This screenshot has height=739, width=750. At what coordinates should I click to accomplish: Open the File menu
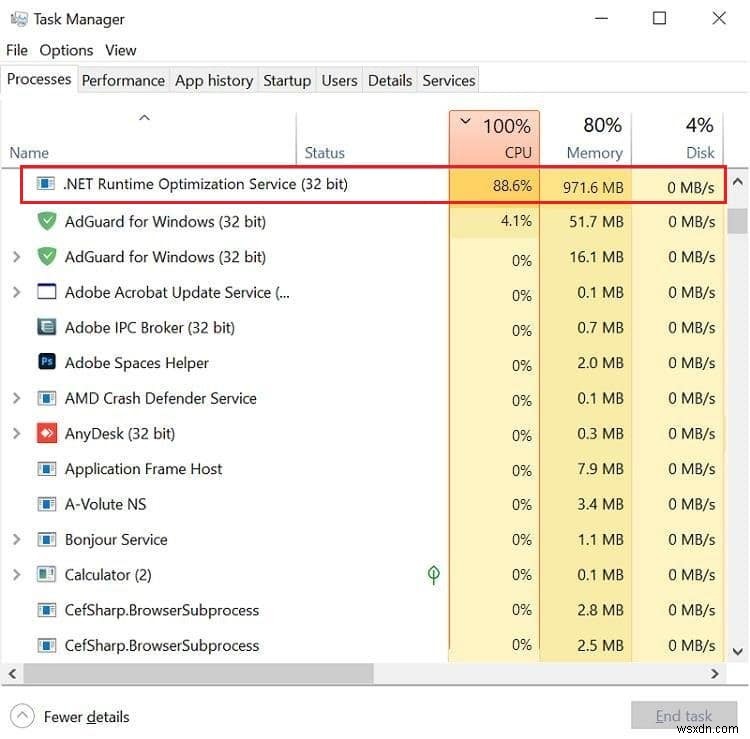point(17,50)
